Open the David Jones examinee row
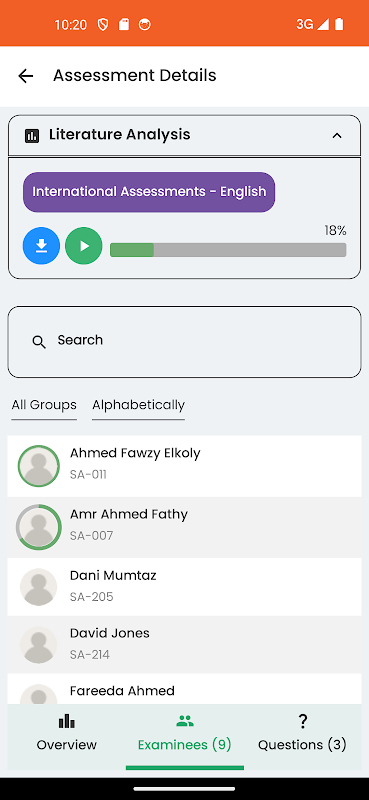Screen dimensions: 369x800 pyautogui.click(x=184, y=644)
